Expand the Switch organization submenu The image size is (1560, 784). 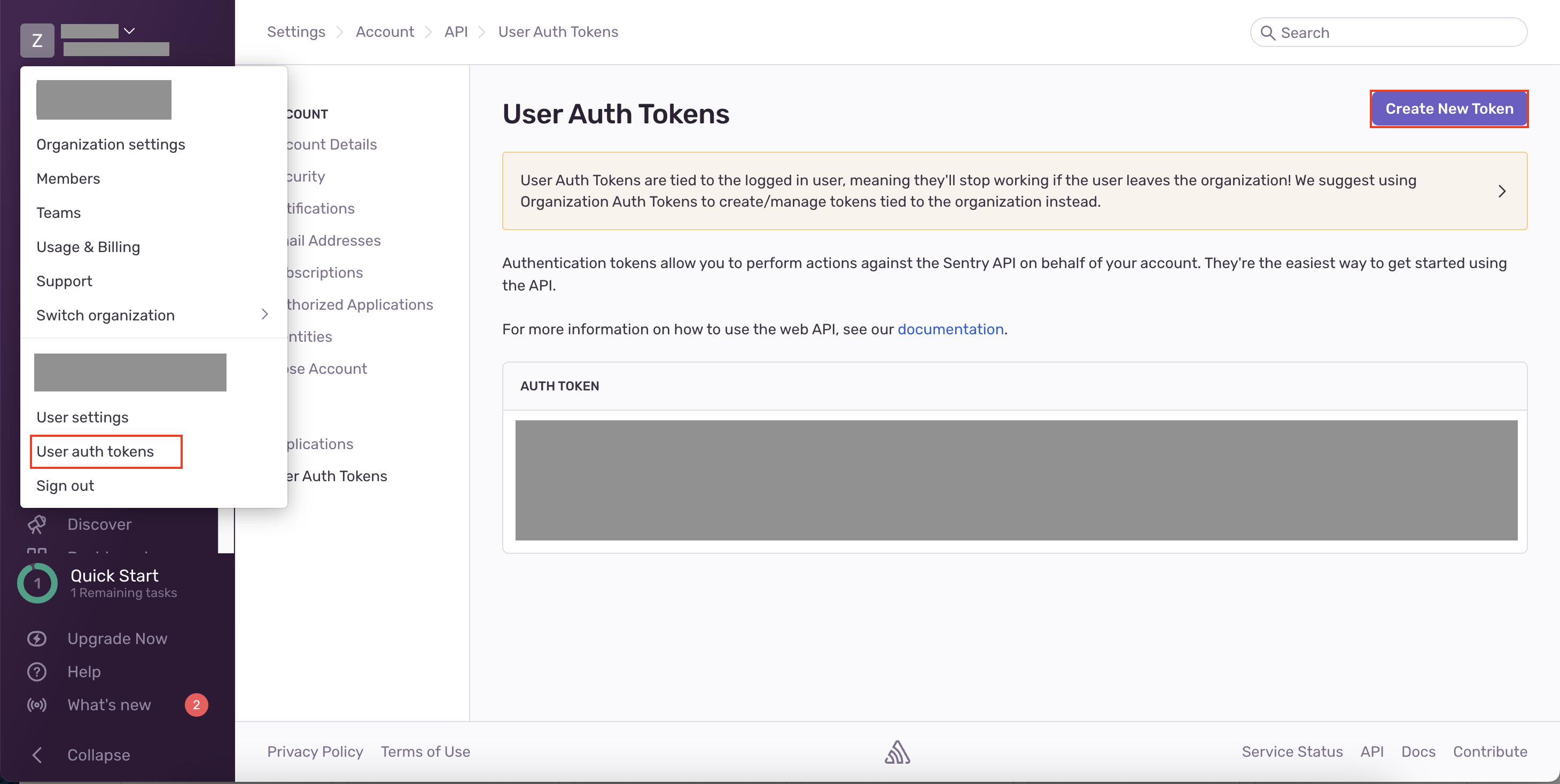[264, 314]
